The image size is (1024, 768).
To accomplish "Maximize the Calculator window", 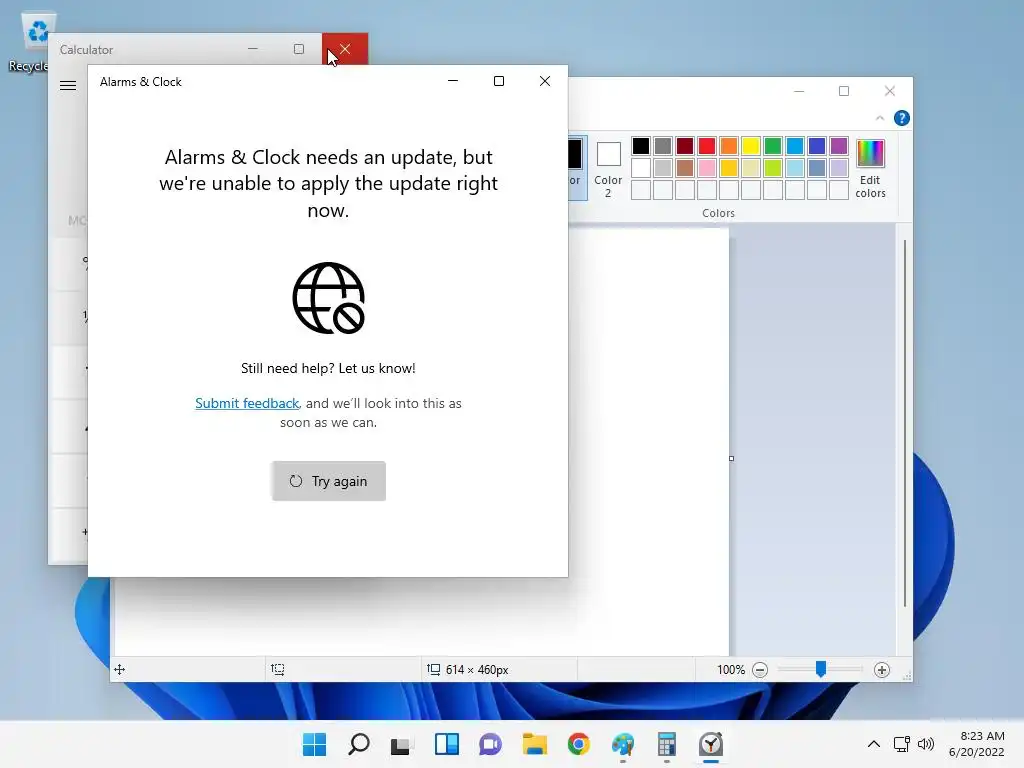I will pos(298,49).
